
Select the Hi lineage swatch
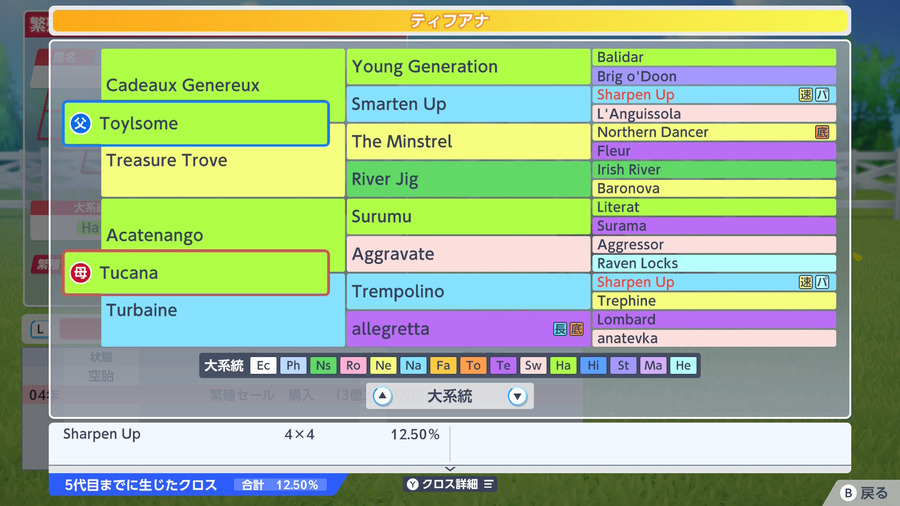point(593,365)
